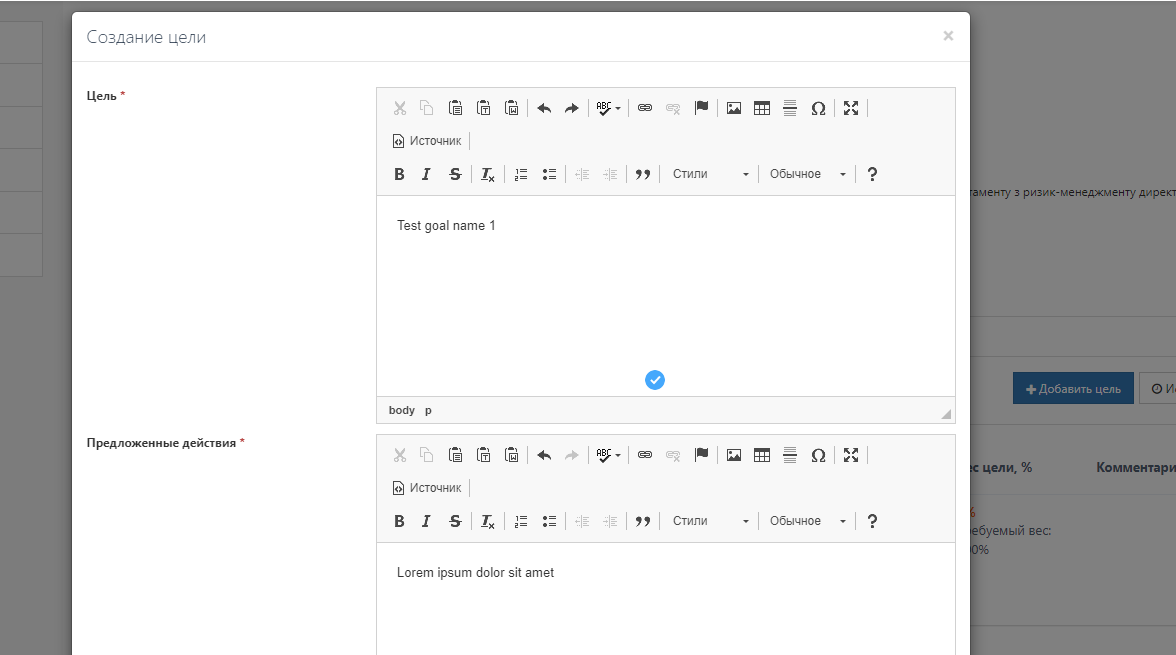Insert anchor in Предложенные действия editor
The height and width of the screenshot is (655, 1176).
(x=701, y=455)
